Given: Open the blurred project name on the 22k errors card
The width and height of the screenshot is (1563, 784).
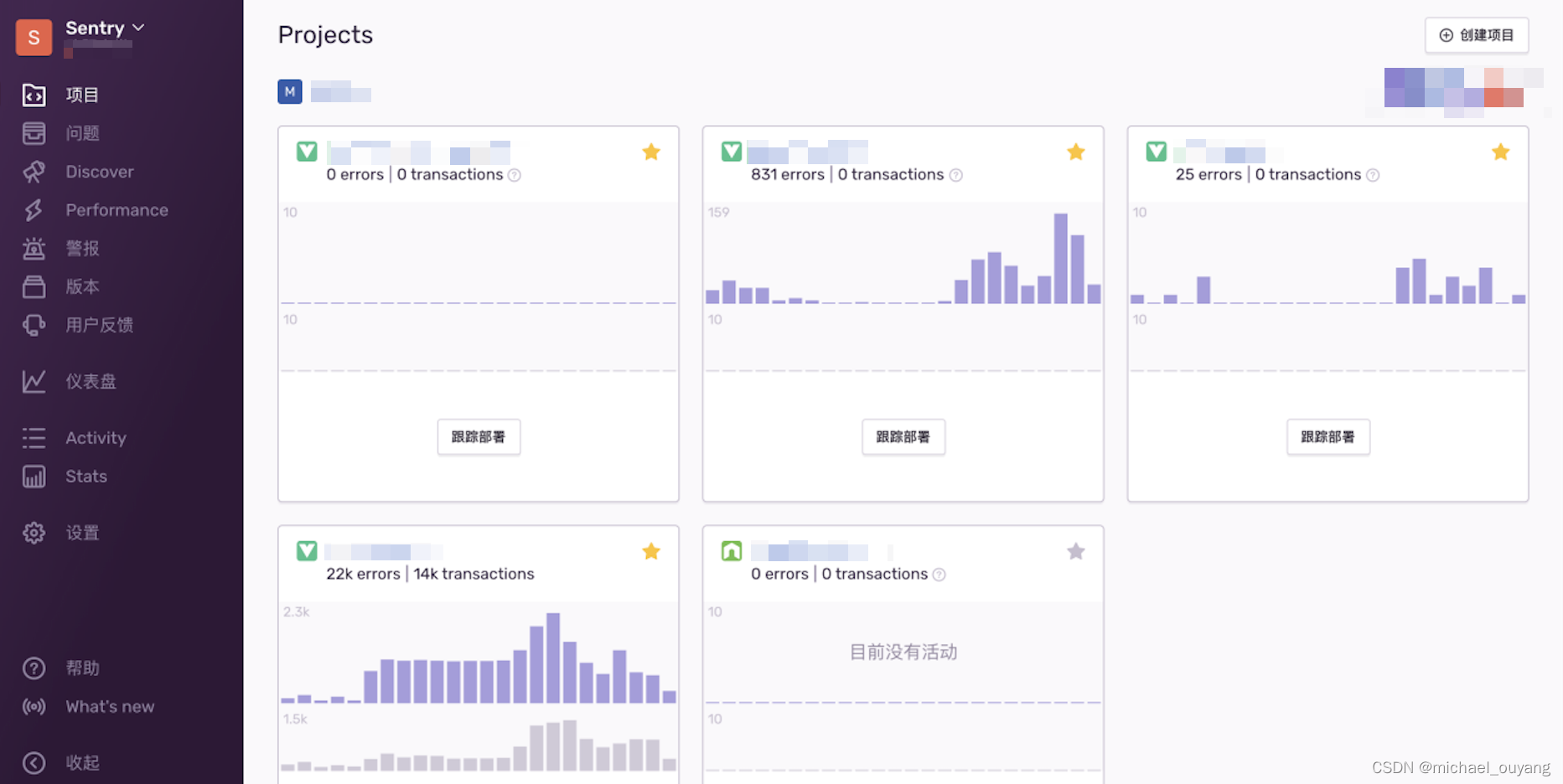Looking at the screenshot, I should [x=384, y=552].
